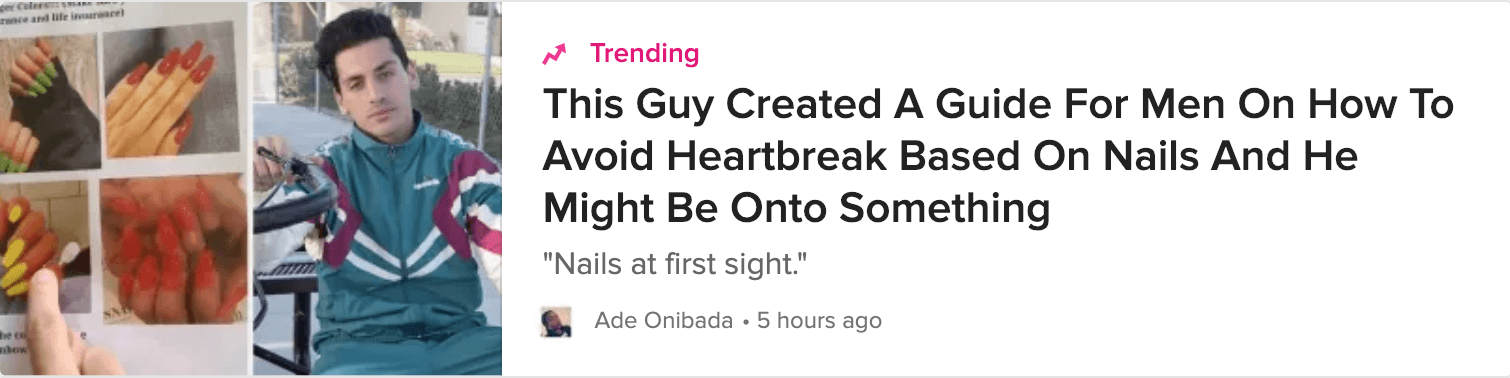1510x378 pixels.
Task: Click Ade Onibada's small avatar image
Action: pyautogui.click(x=556, y=321)
